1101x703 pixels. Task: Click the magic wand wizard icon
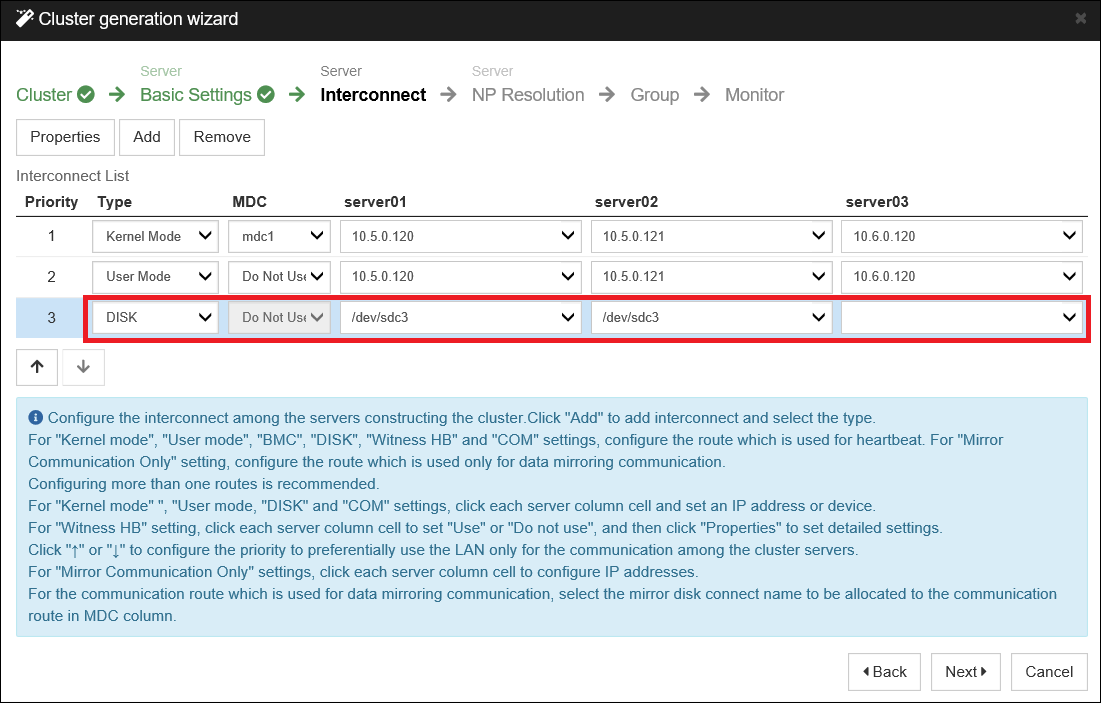click(24, 19)
